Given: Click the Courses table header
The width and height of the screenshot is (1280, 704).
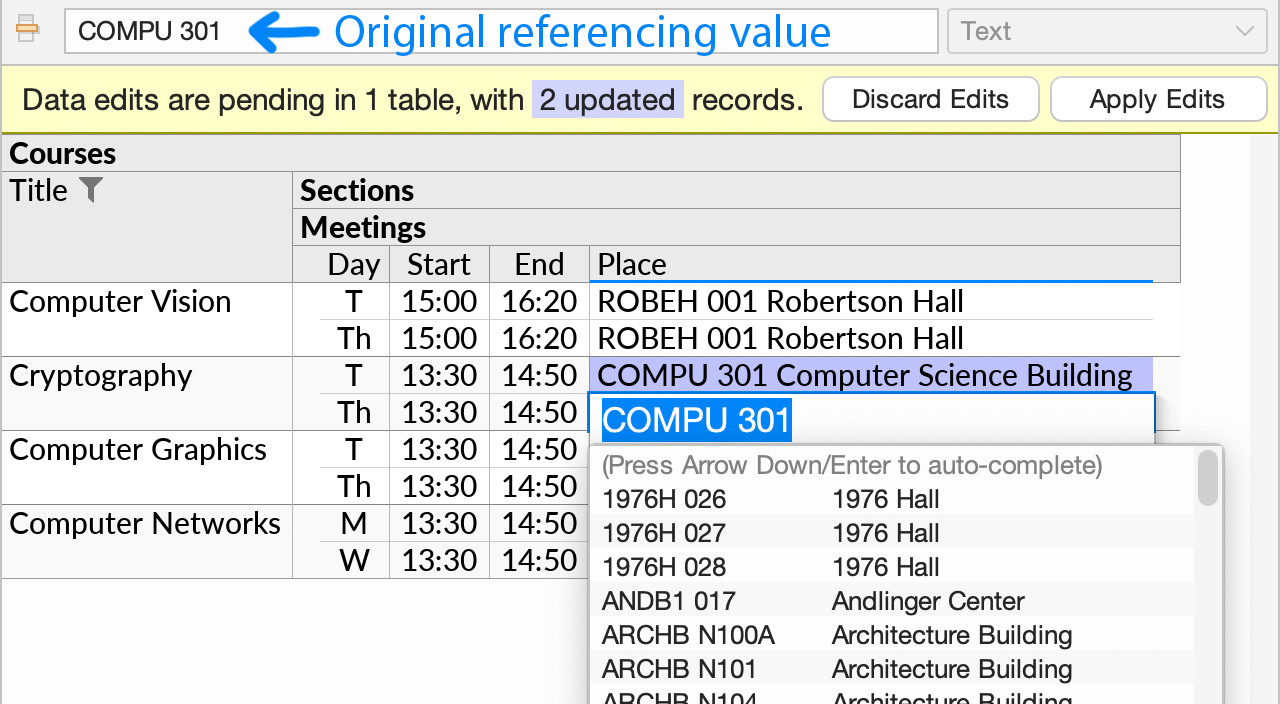Looking at the screenshot, I should coord(62,152).
